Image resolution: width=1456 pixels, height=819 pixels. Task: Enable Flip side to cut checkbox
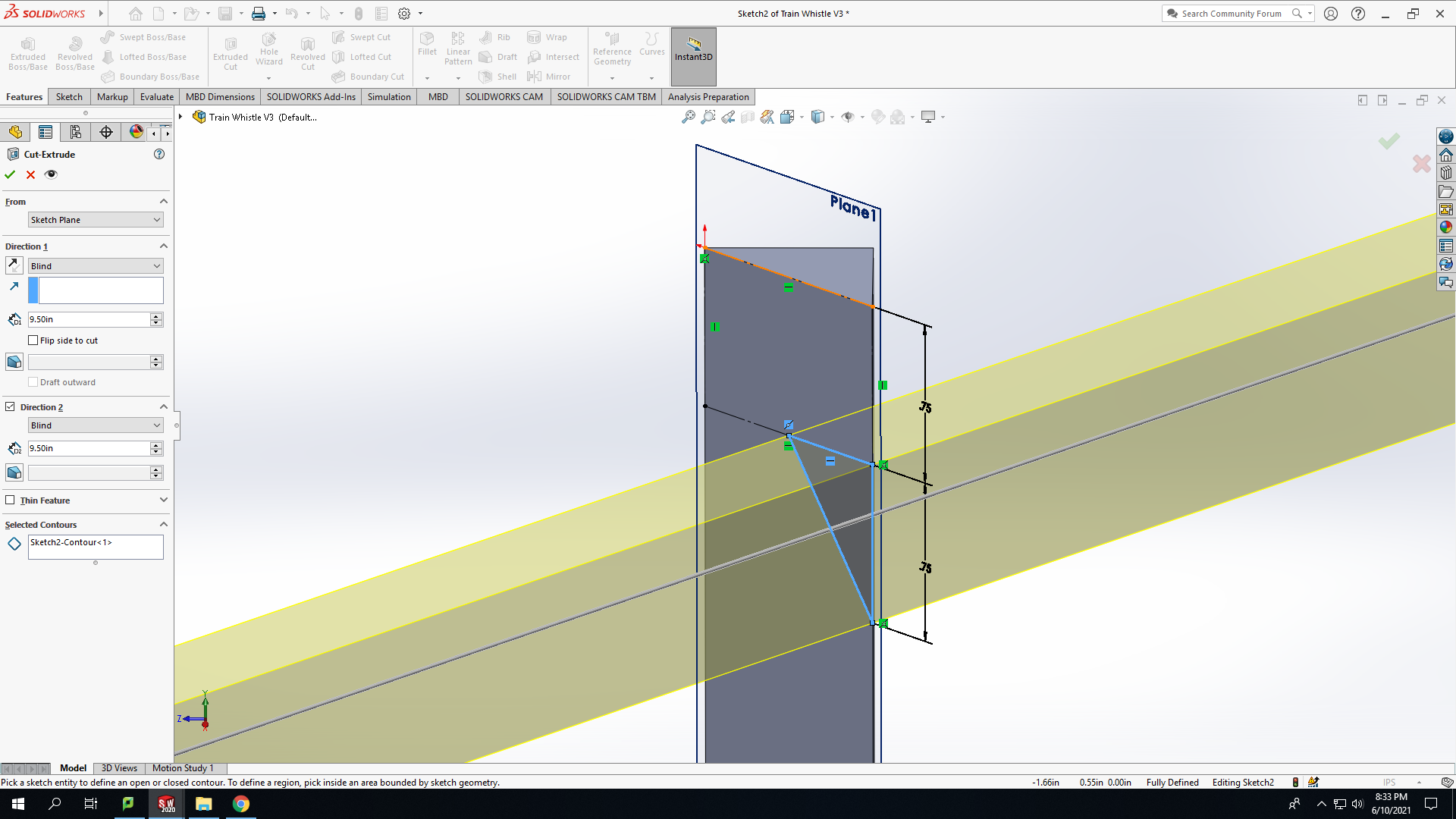tap(33, 340)
